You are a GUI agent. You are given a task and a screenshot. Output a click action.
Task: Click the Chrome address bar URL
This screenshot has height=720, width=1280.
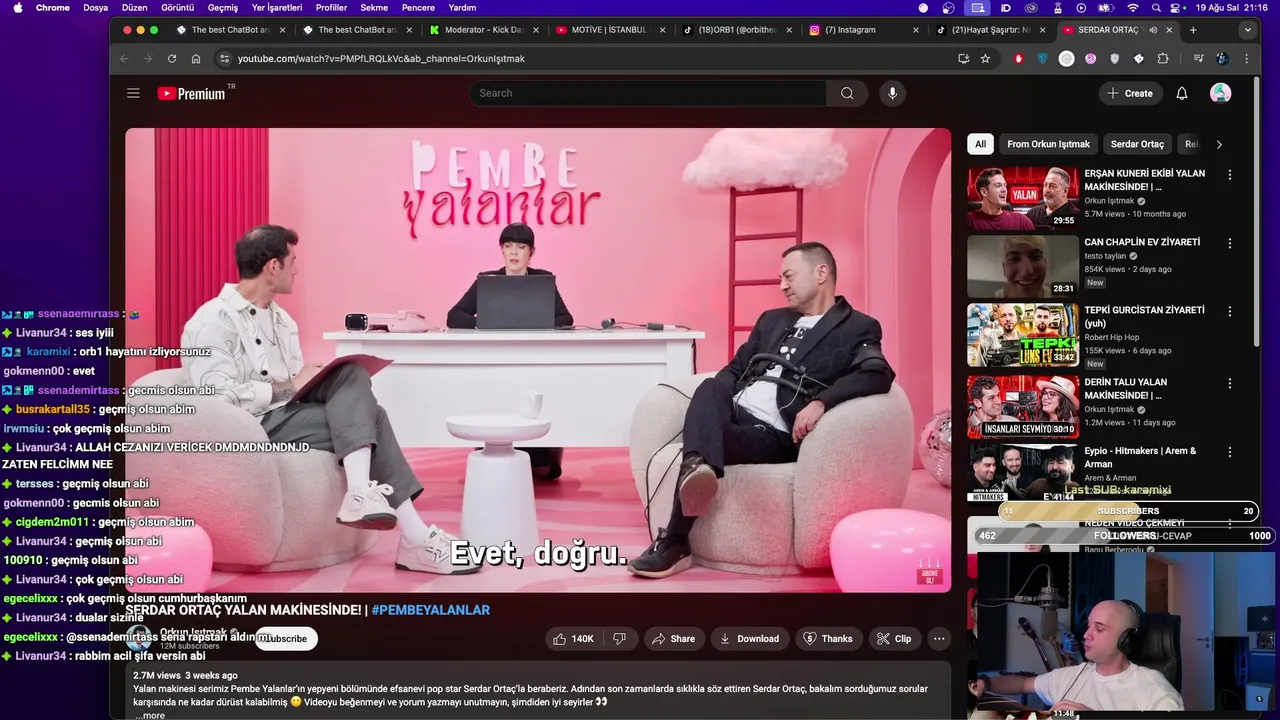click(x=381, y=58)
